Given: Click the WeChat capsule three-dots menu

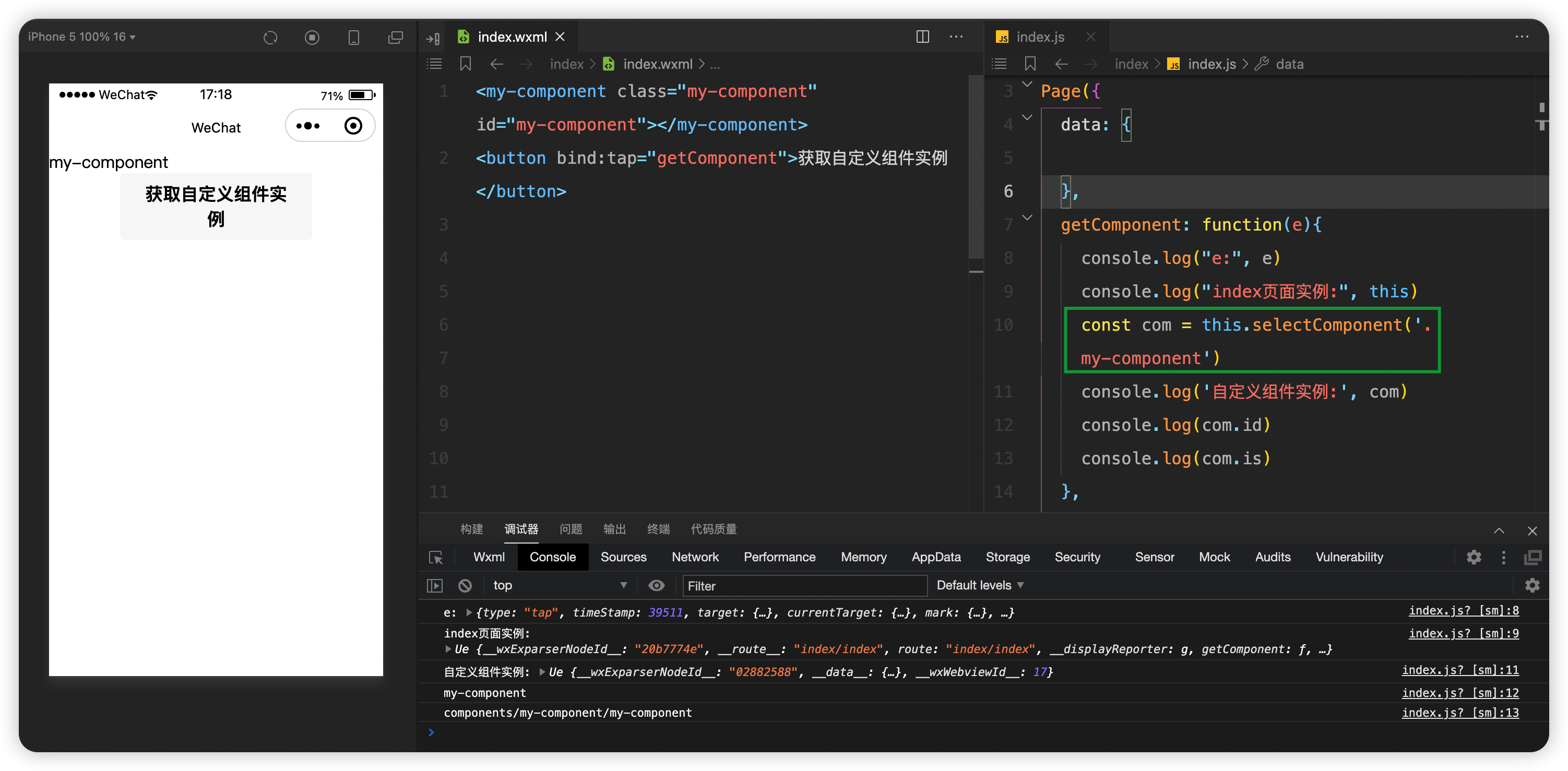Looking at the screenshot, I should [x=307, y=126].
